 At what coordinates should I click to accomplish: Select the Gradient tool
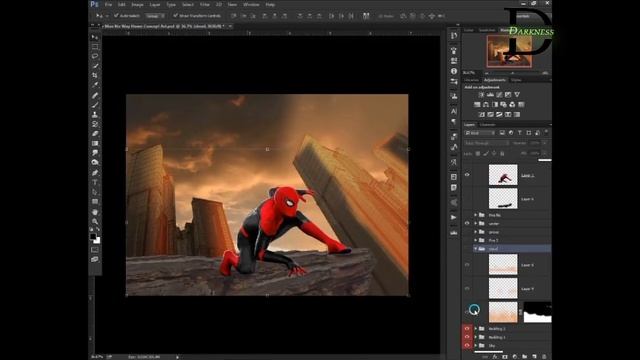(95, 143)
